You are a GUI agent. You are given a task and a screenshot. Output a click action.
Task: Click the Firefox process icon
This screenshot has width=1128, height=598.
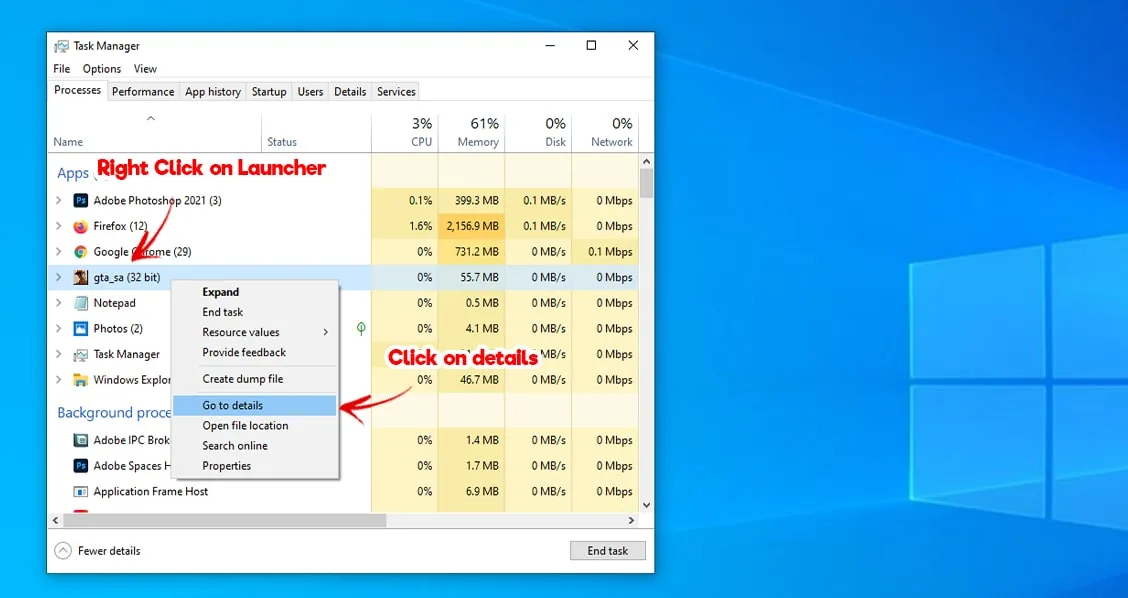(x=81, y=226)
